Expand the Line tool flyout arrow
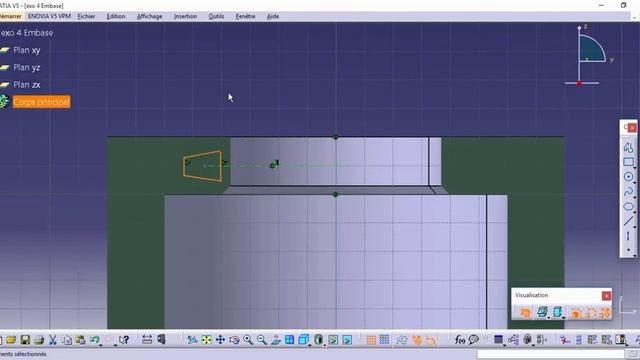 [635, 227]
